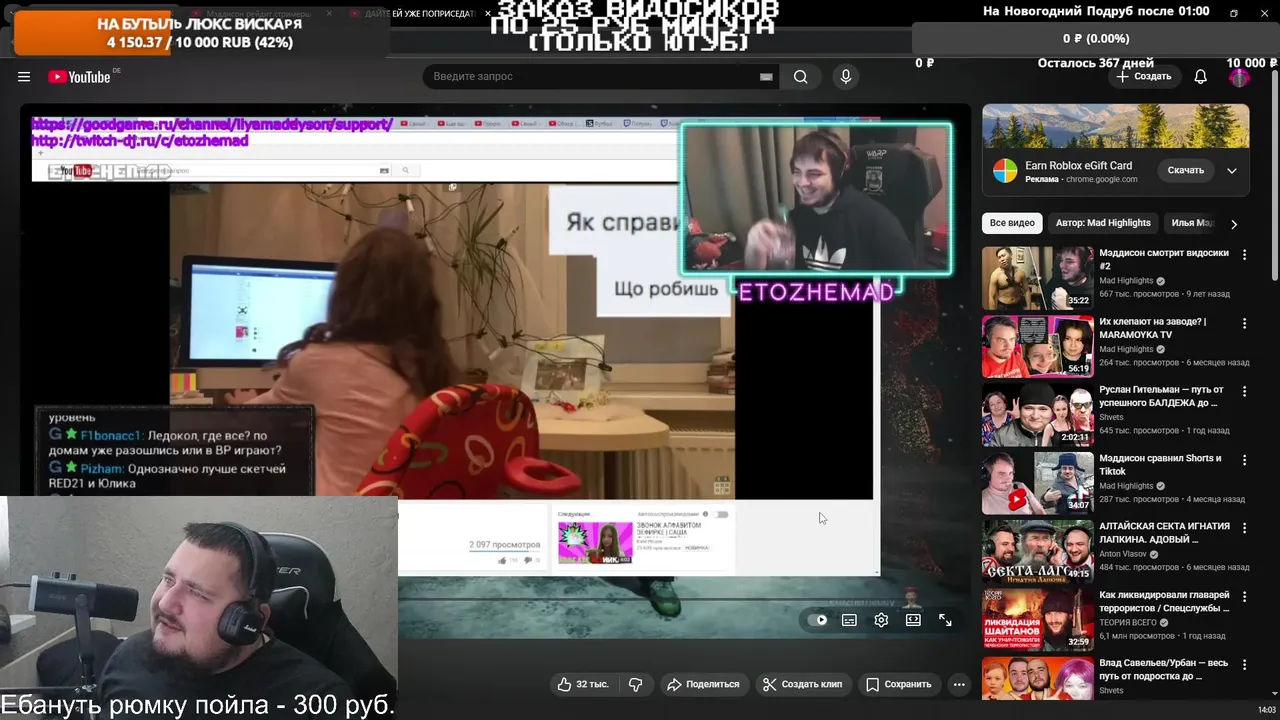The width and height of the screenshot is (1280, 720).
Task: Click the magnifier search button
Action: point(801,77)
